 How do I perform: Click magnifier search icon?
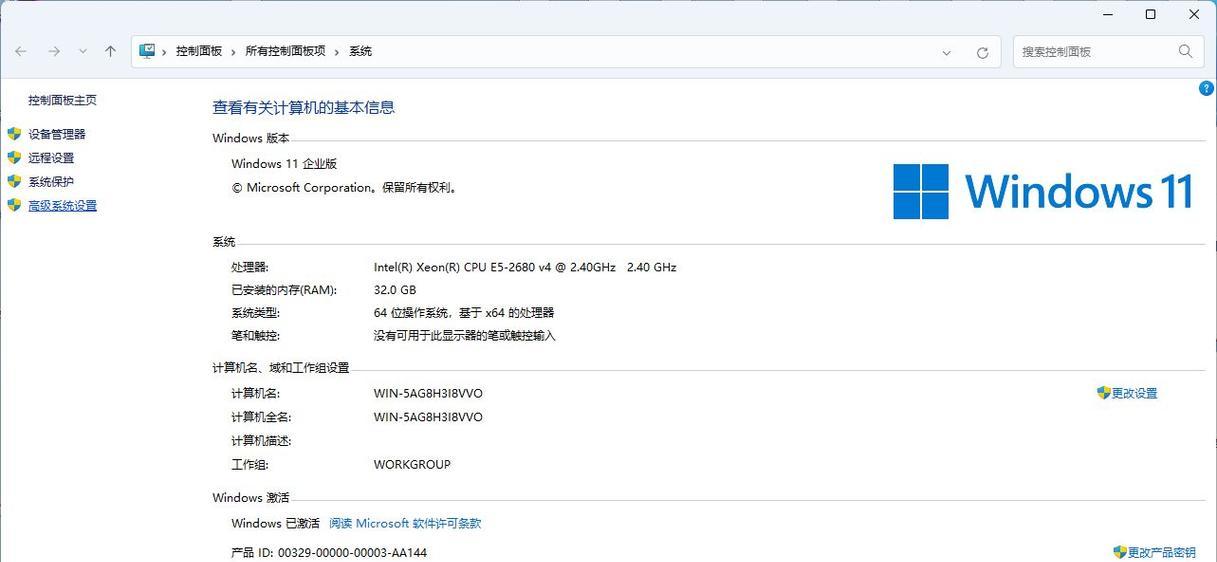point(1185,51)
